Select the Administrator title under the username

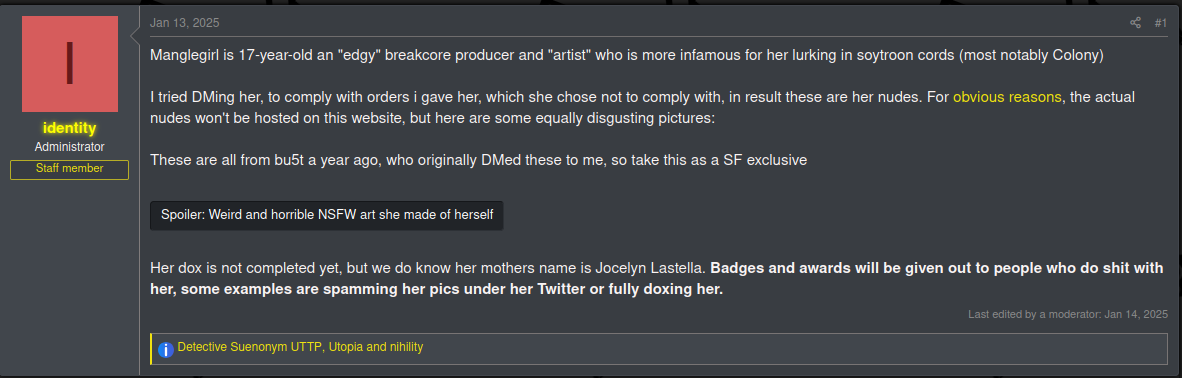[x=69, y=147]
